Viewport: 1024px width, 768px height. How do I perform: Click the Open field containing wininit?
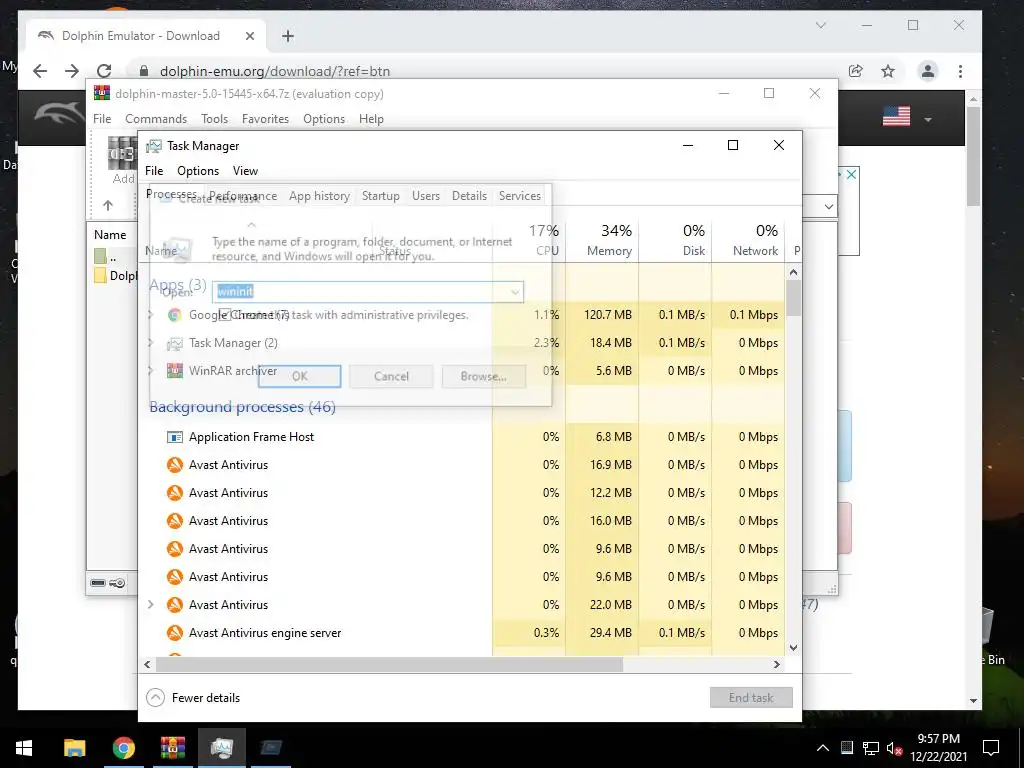pos(368,292)
